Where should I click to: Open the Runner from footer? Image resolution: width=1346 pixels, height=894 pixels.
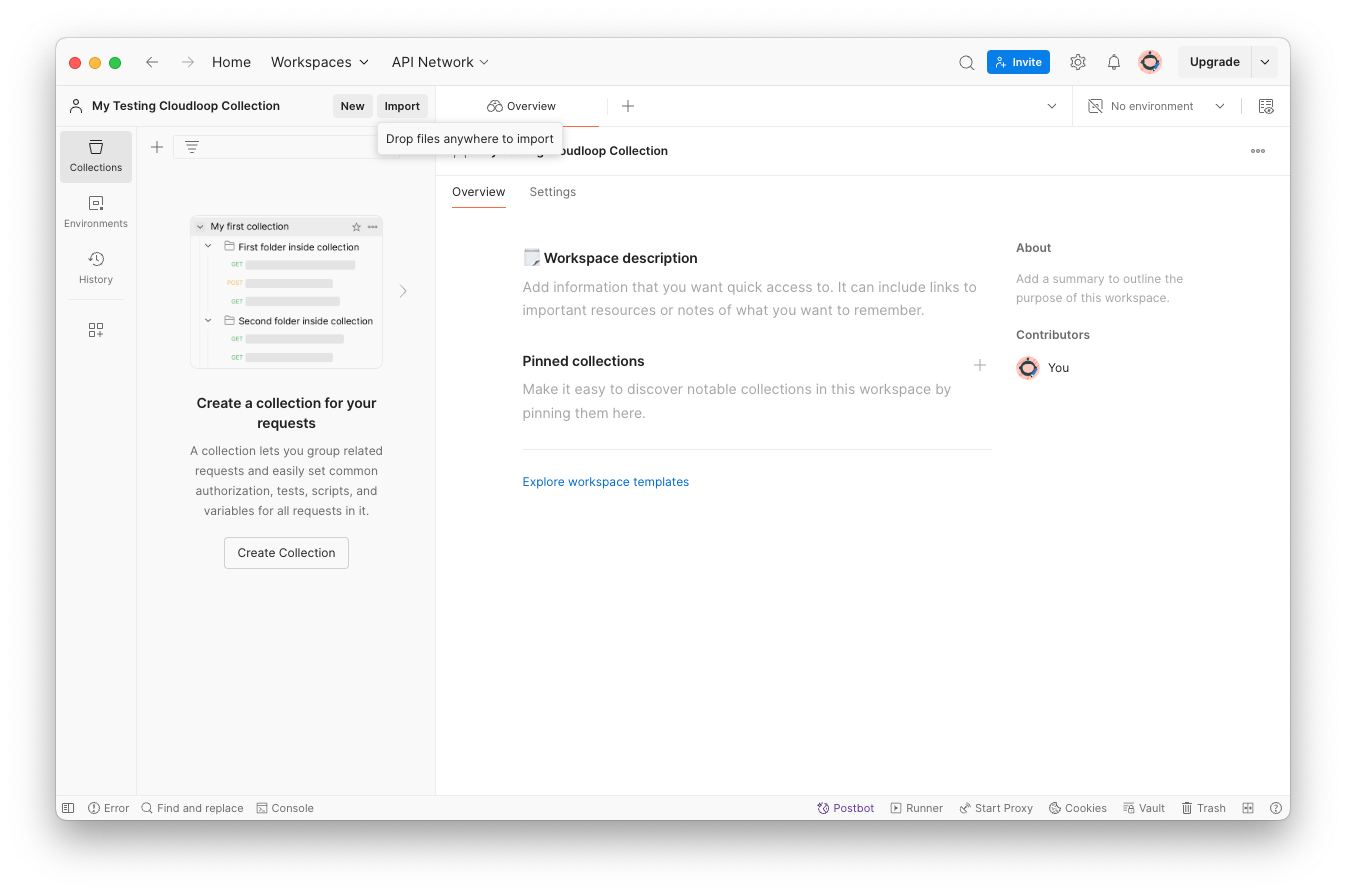pos(917,808)
